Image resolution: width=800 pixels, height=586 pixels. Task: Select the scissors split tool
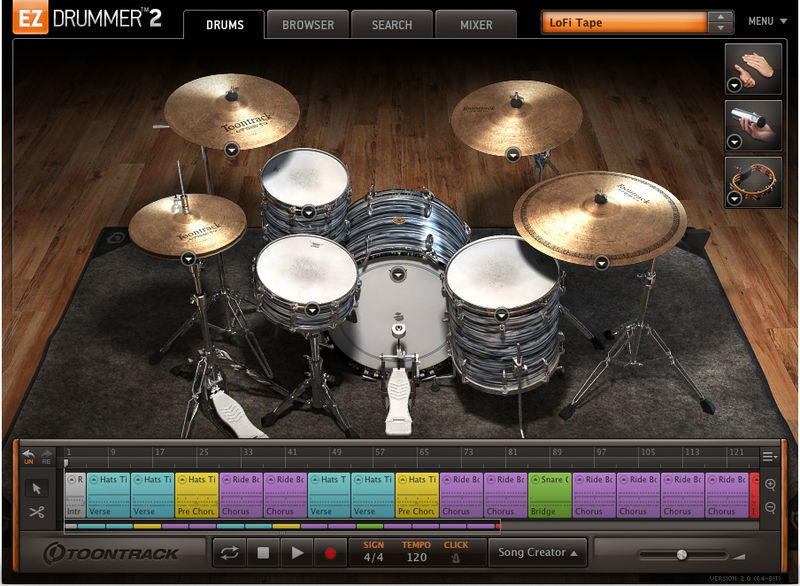[36, 512]
